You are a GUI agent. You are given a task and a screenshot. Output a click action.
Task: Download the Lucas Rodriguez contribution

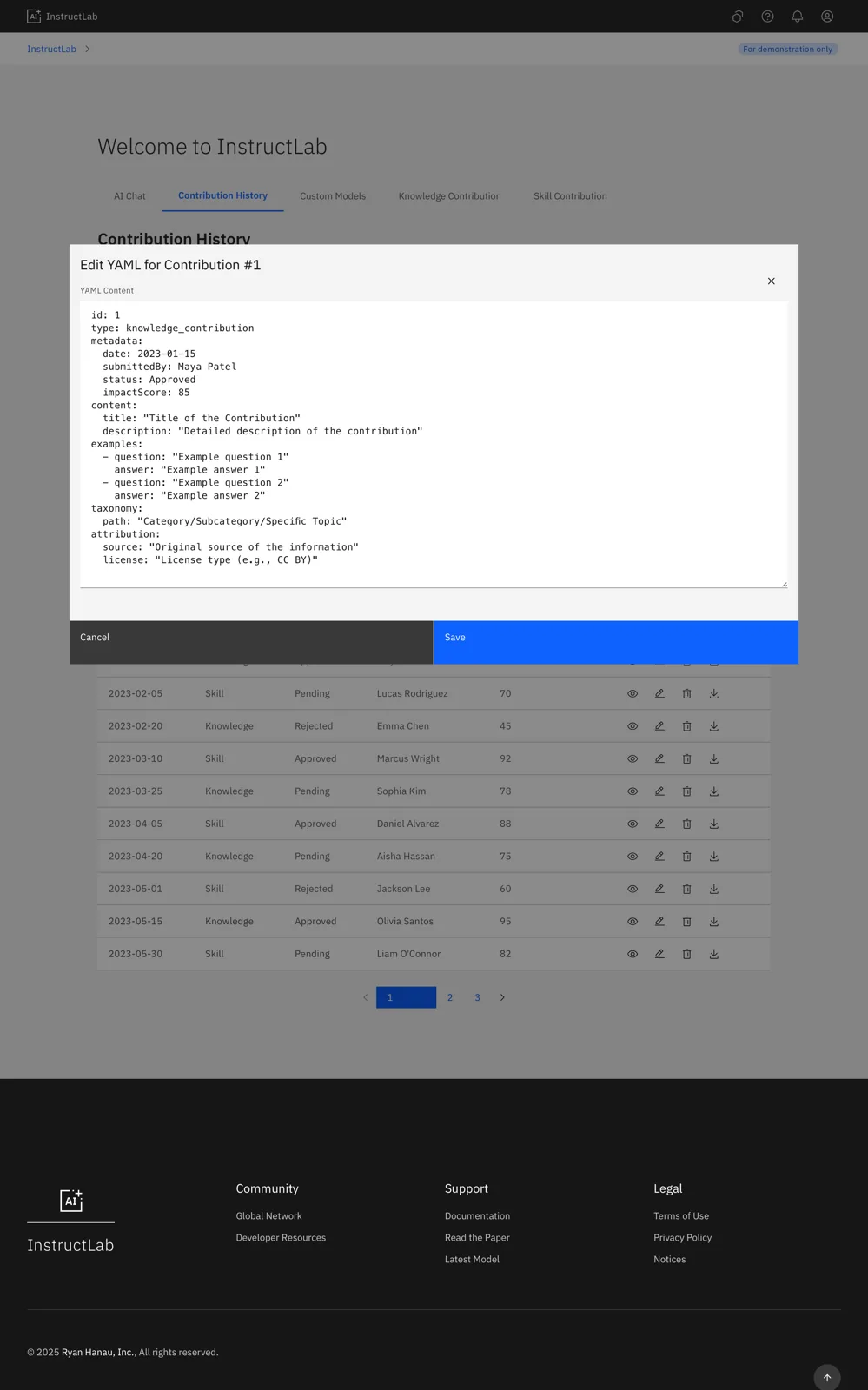714,694
